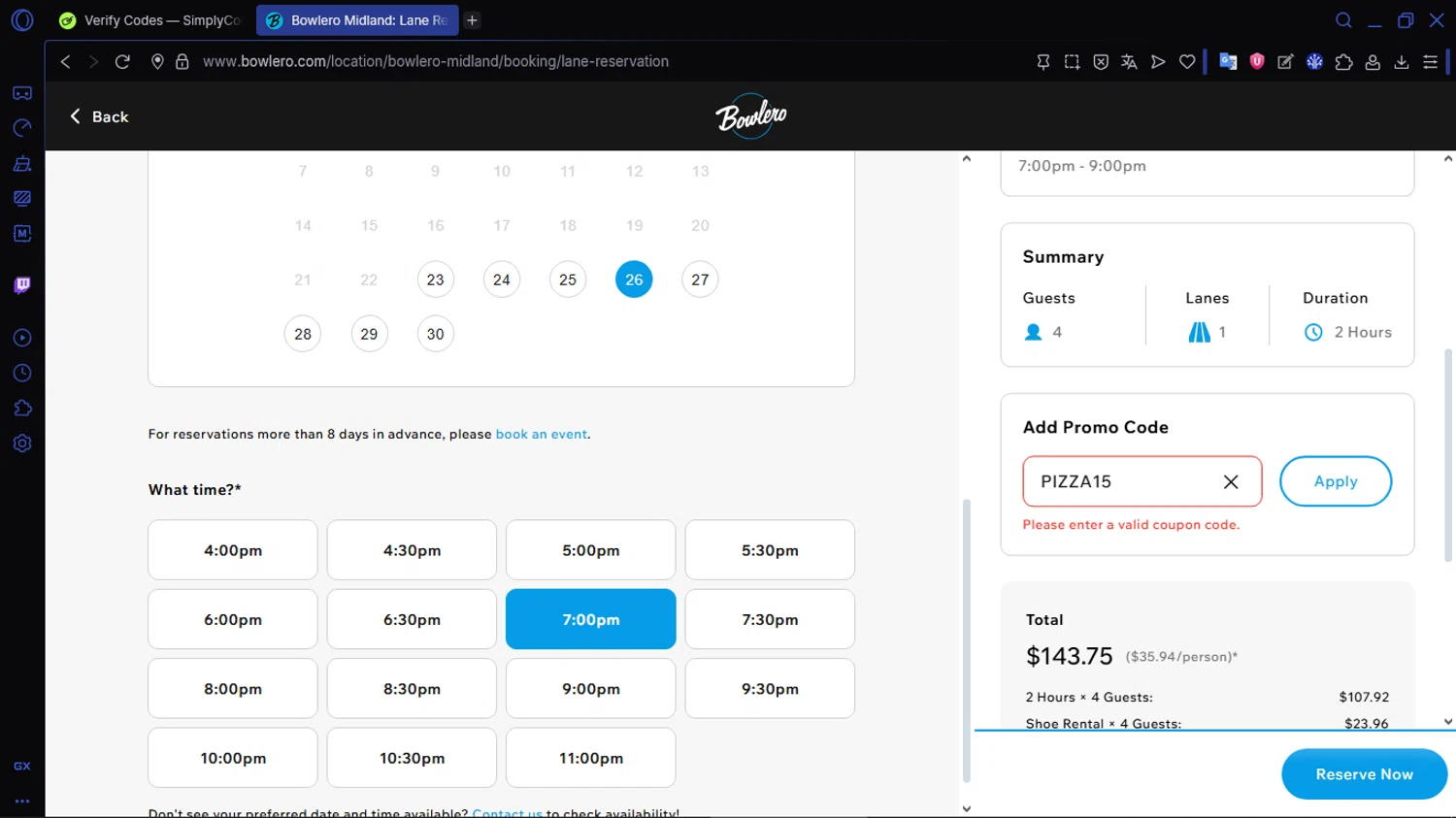Open Settings gear icon in sidebar

22,443
